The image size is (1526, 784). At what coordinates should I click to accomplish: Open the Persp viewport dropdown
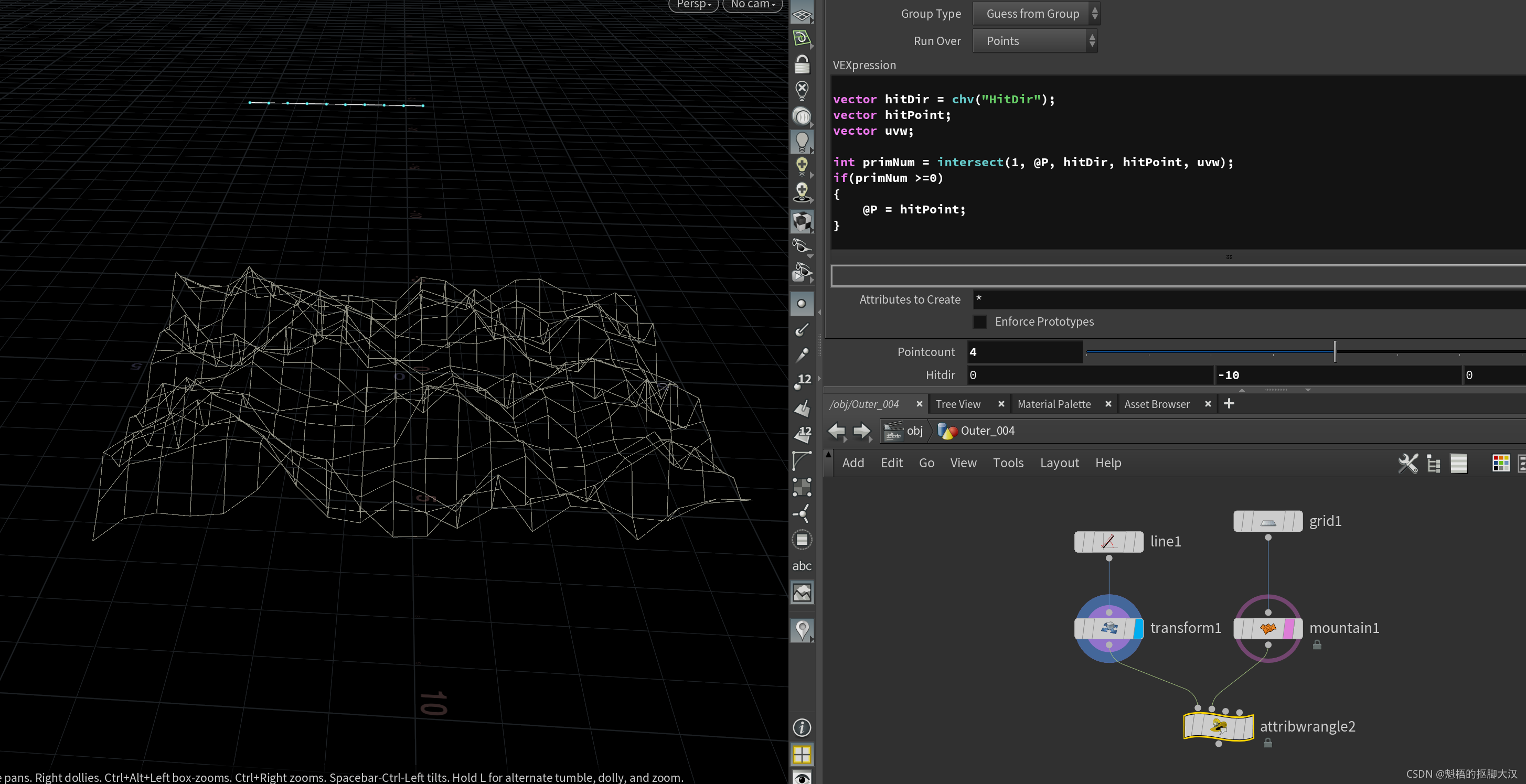tap(693, 5)
